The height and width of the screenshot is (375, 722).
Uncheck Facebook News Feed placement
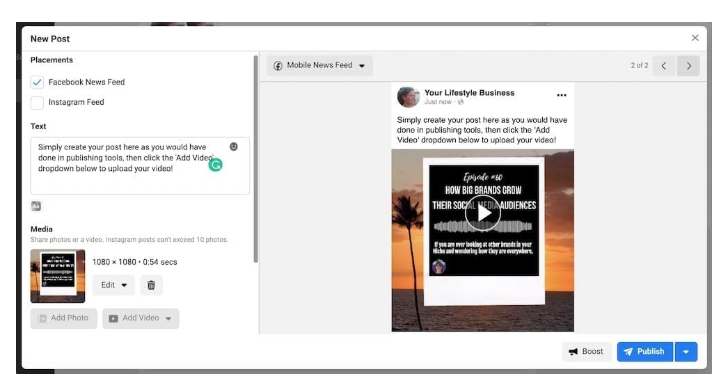click(x=37, y=82)
